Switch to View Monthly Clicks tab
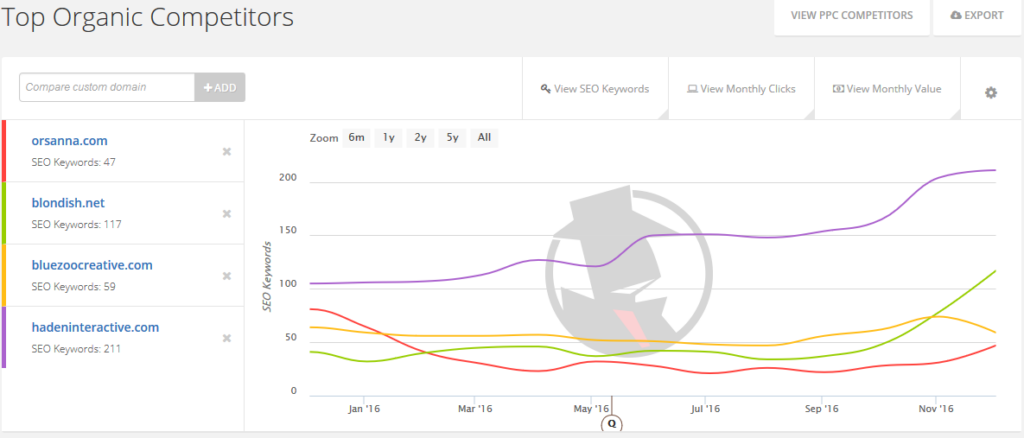 click(741, 89)
